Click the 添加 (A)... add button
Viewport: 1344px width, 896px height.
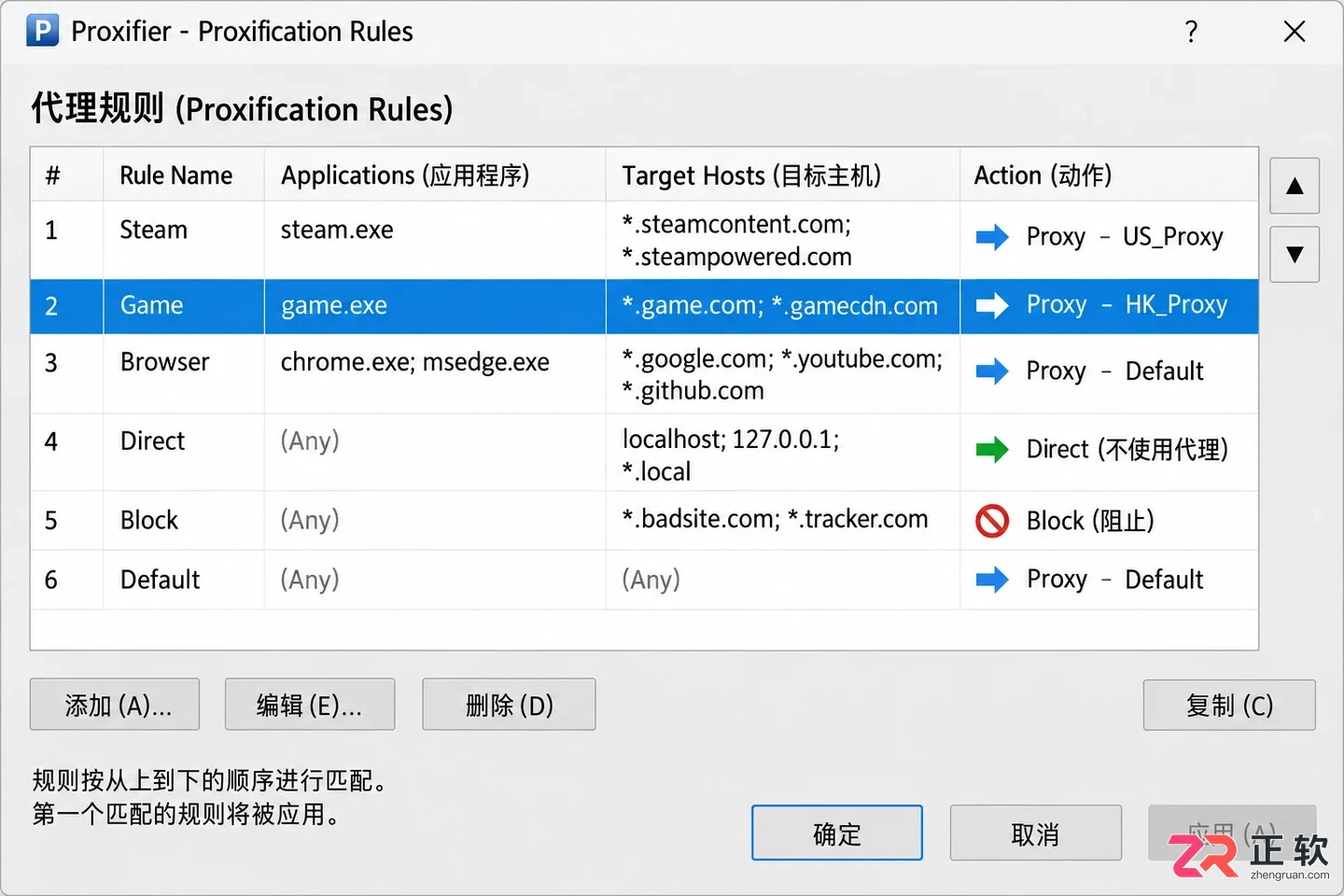tap(115, 705)
